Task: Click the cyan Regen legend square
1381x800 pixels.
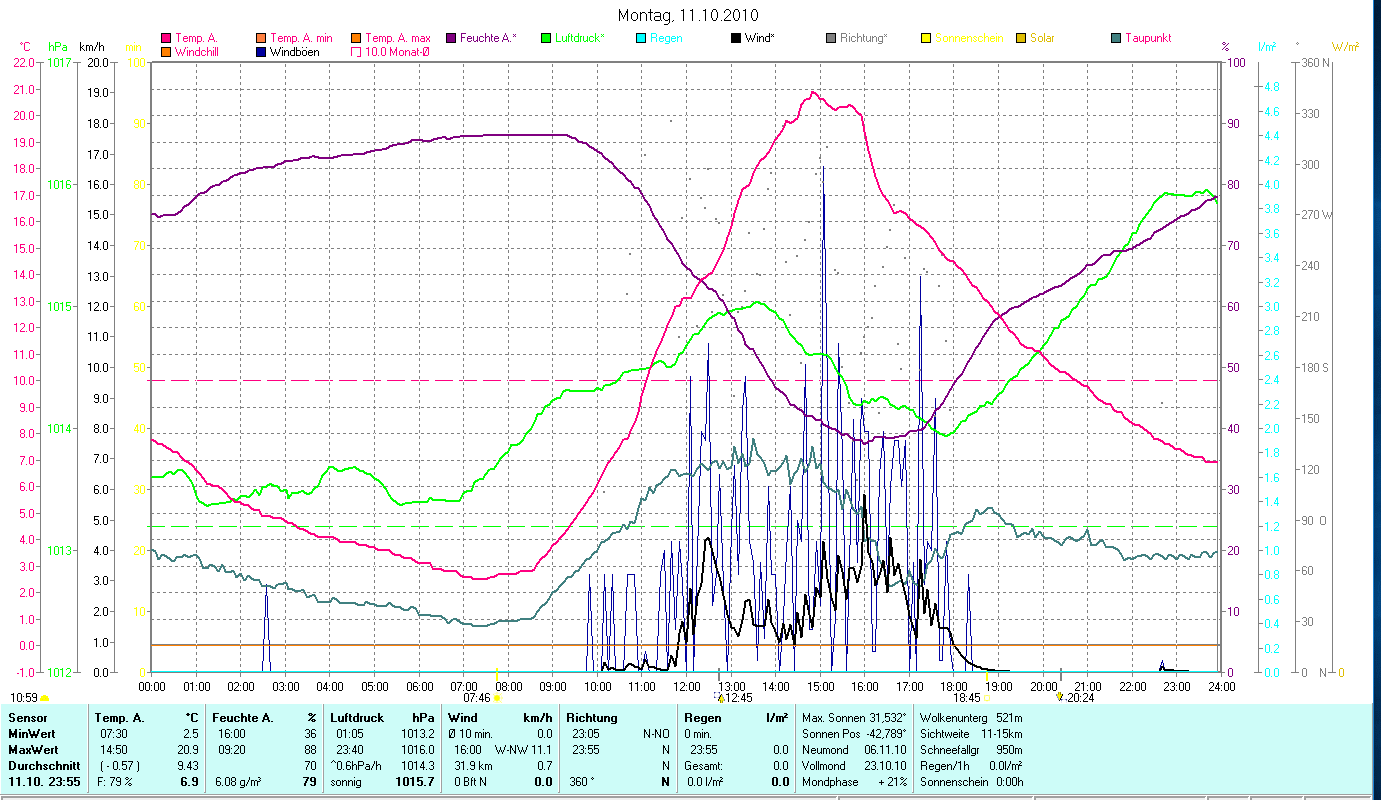Action: click(x=641, y=38)
